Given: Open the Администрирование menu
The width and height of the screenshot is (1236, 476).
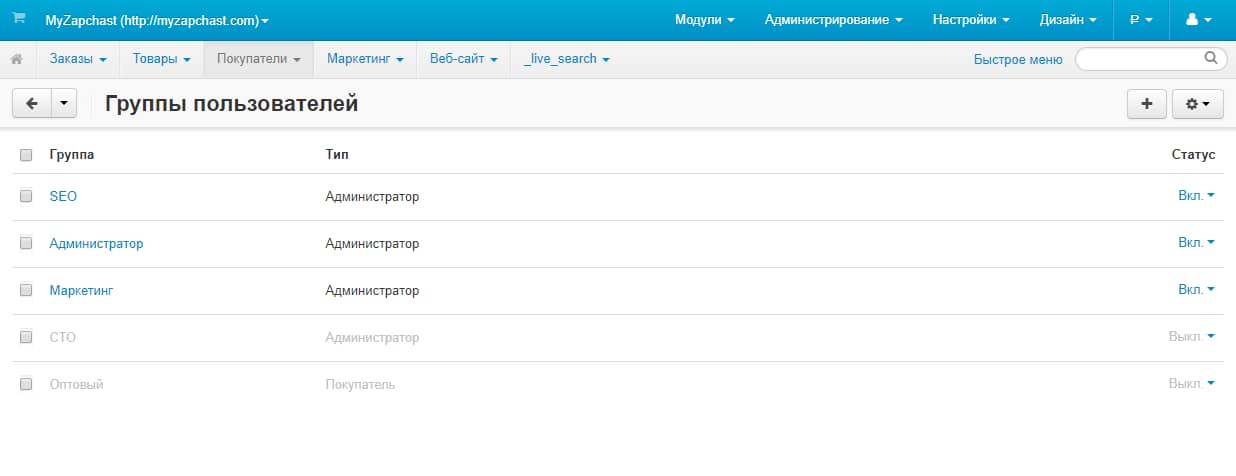Looking at the screenshot, I should (833, 19).
